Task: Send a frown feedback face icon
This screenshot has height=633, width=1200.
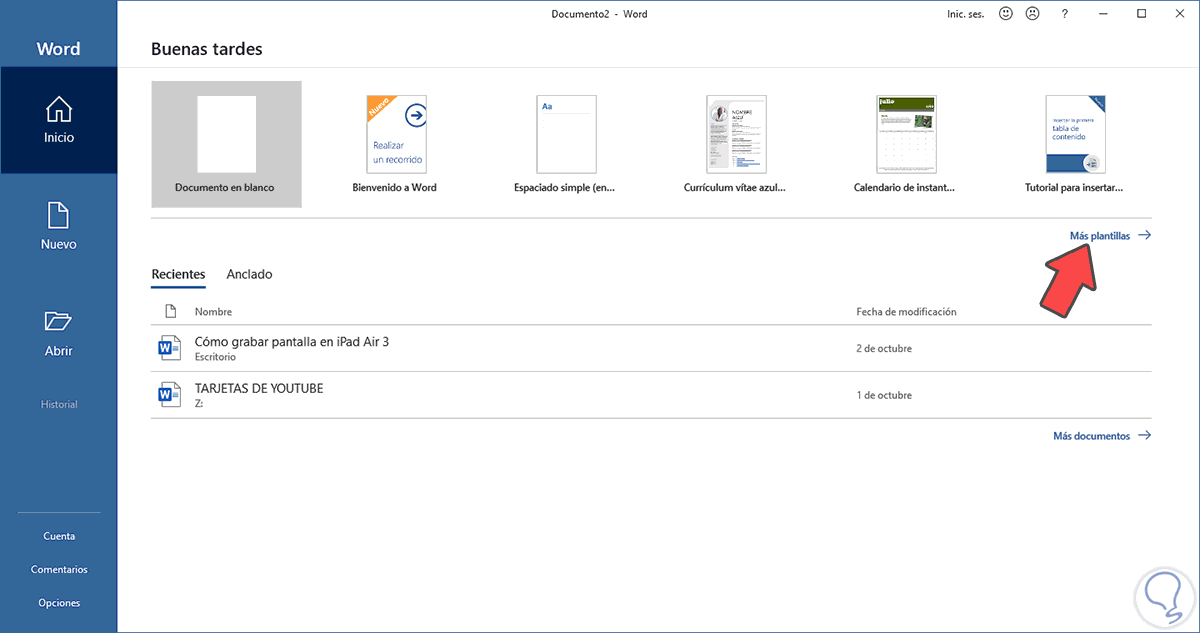Action: pyautogui.click(x=1032, y=14)
